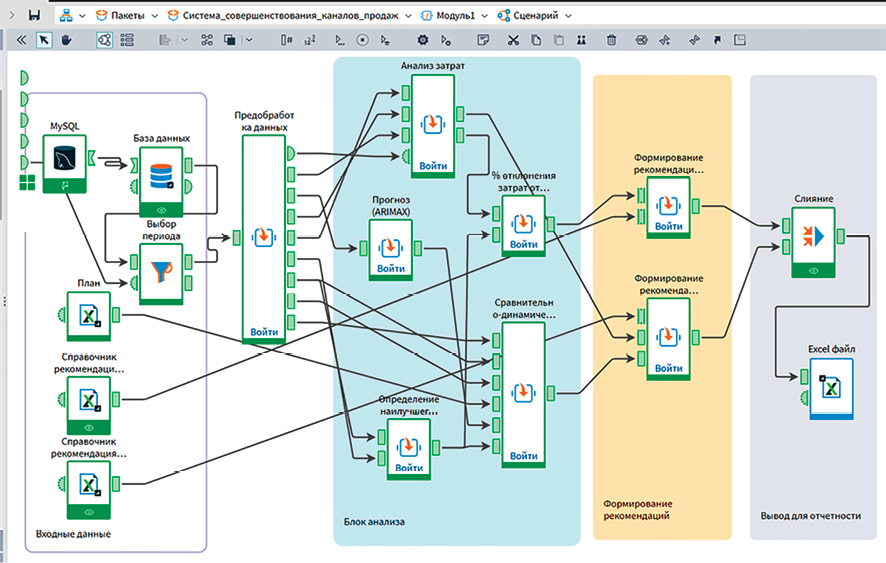Viewport: 886px width, 563px height.
Task: Click Войти on the Прогноз (ARIMAX) node
Action: [x=390, y=269]
